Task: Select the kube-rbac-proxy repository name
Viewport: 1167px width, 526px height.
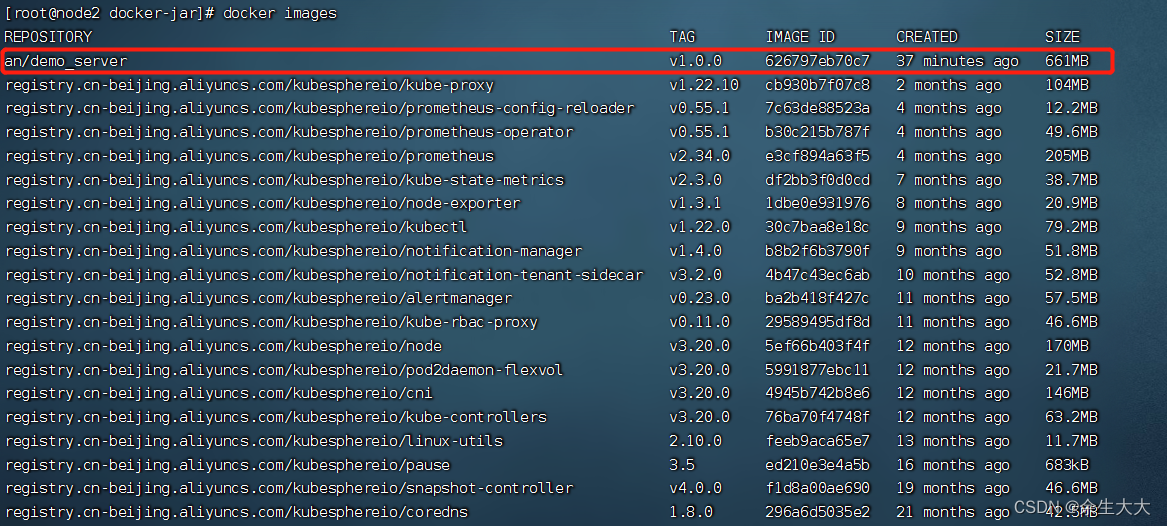Action: click(271, 322)
